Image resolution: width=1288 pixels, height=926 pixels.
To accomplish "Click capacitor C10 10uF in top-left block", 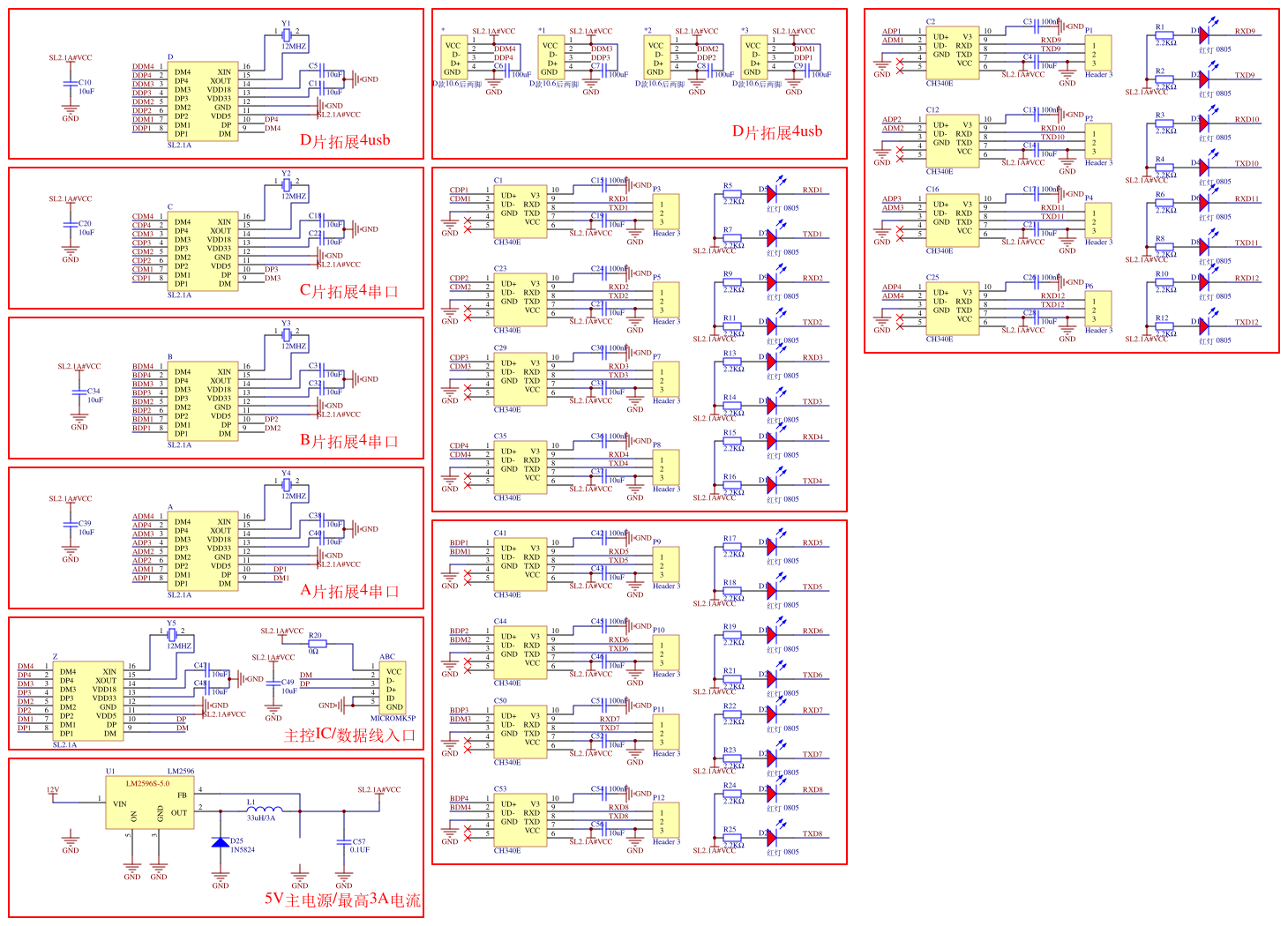I will (71, 83).
